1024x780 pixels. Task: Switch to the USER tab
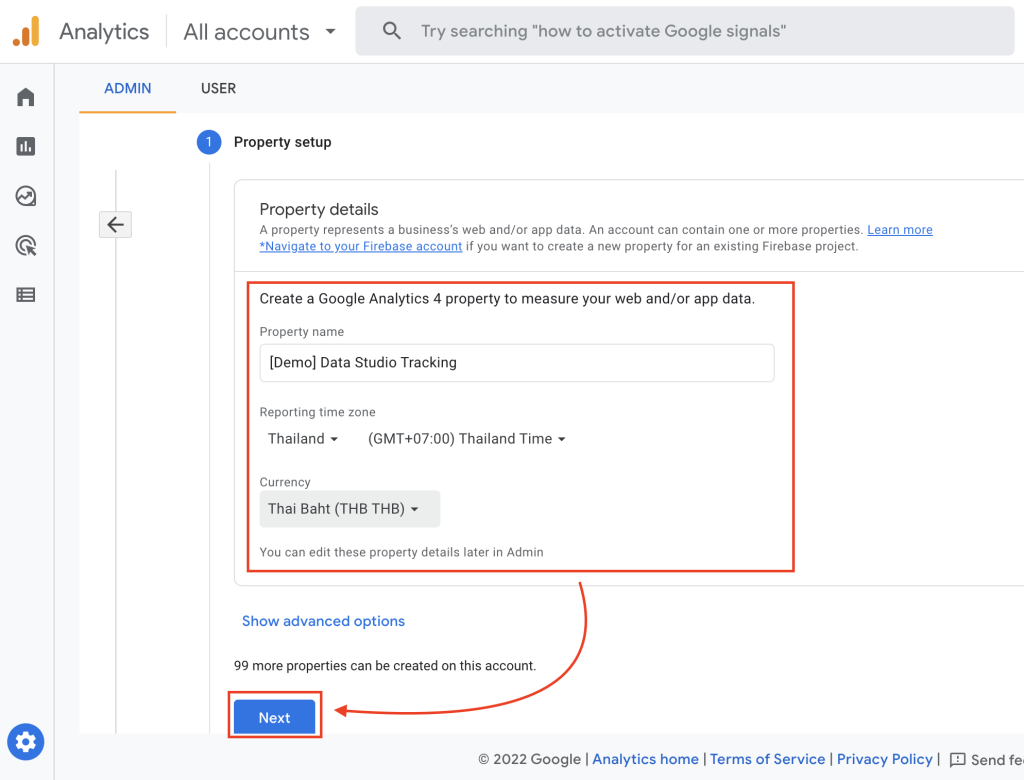(218, 89)
